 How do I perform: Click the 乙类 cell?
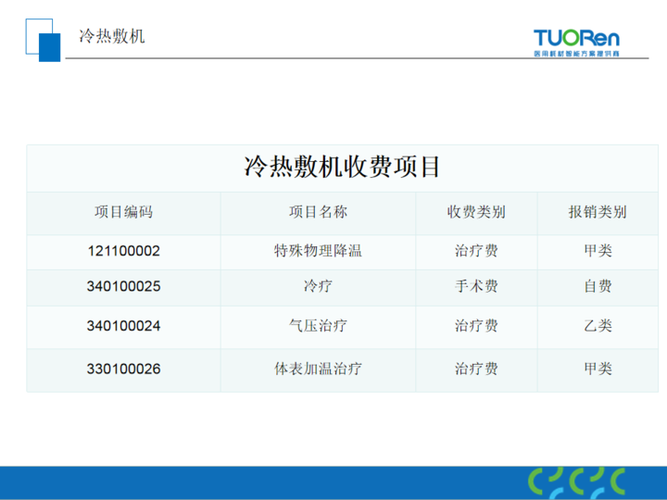[x=598, y=326]
